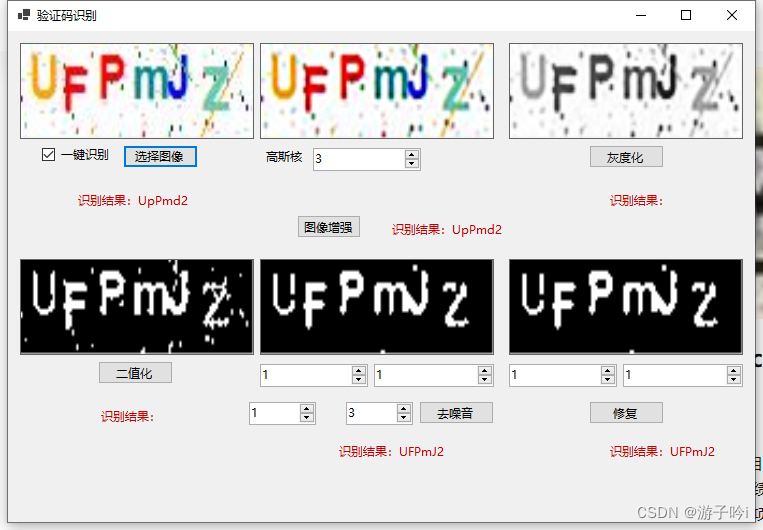
Task: Select the grayscale captcha image above 灰度化
Action: pyautogui.click(x=626, y=91)
